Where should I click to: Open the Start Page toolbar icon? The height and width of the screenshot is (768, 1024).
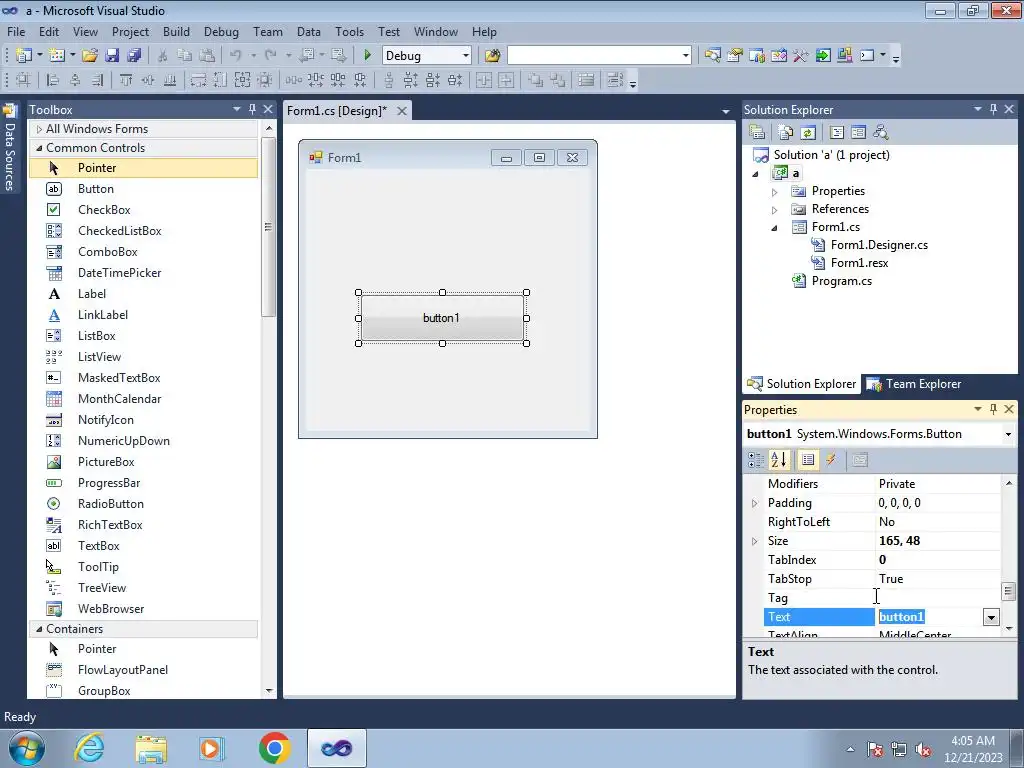823,56
